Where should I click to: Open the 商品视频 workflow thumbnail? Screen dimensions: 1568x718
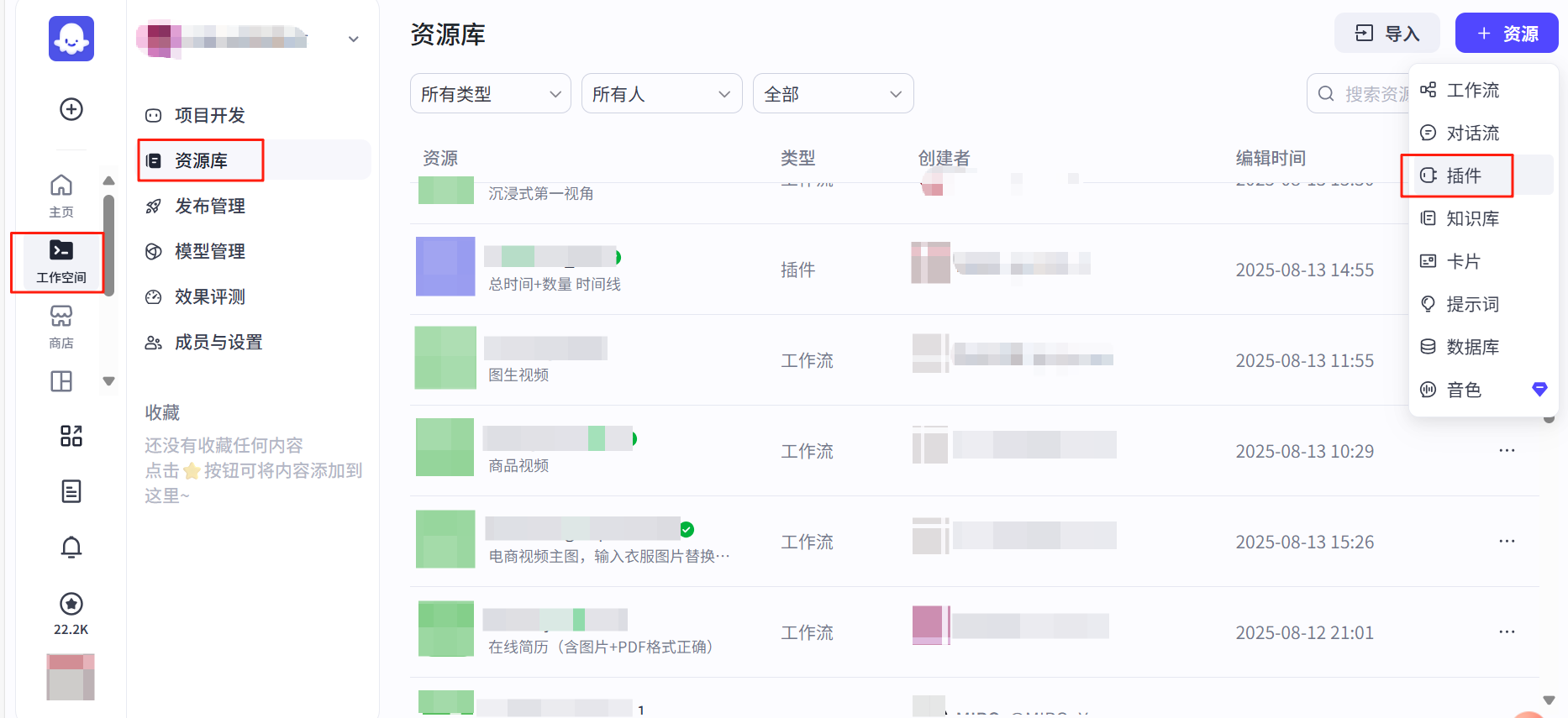445,447
